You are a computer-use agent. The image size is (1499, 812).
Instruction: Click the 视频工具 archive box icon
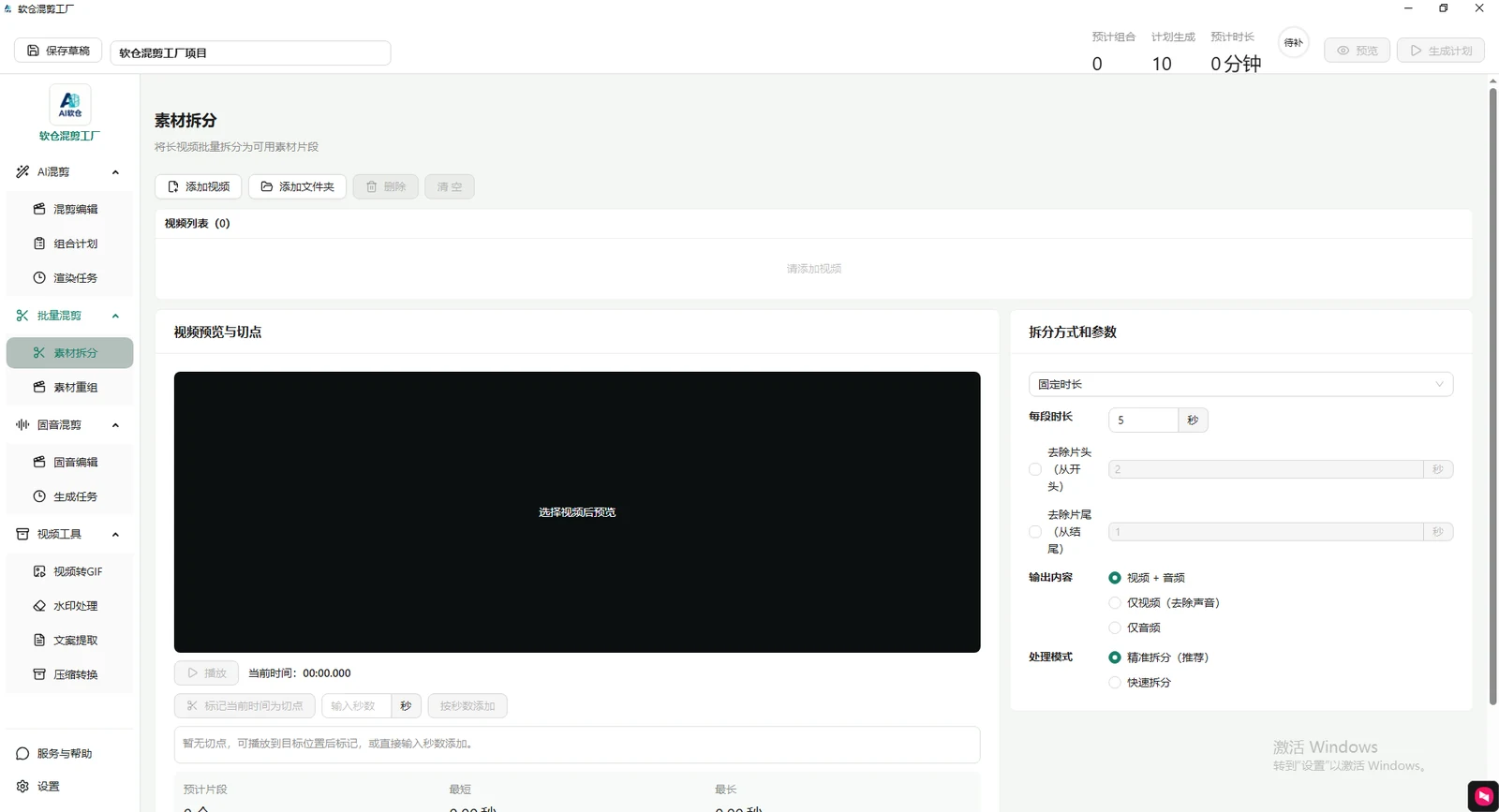tap(22, 534)
